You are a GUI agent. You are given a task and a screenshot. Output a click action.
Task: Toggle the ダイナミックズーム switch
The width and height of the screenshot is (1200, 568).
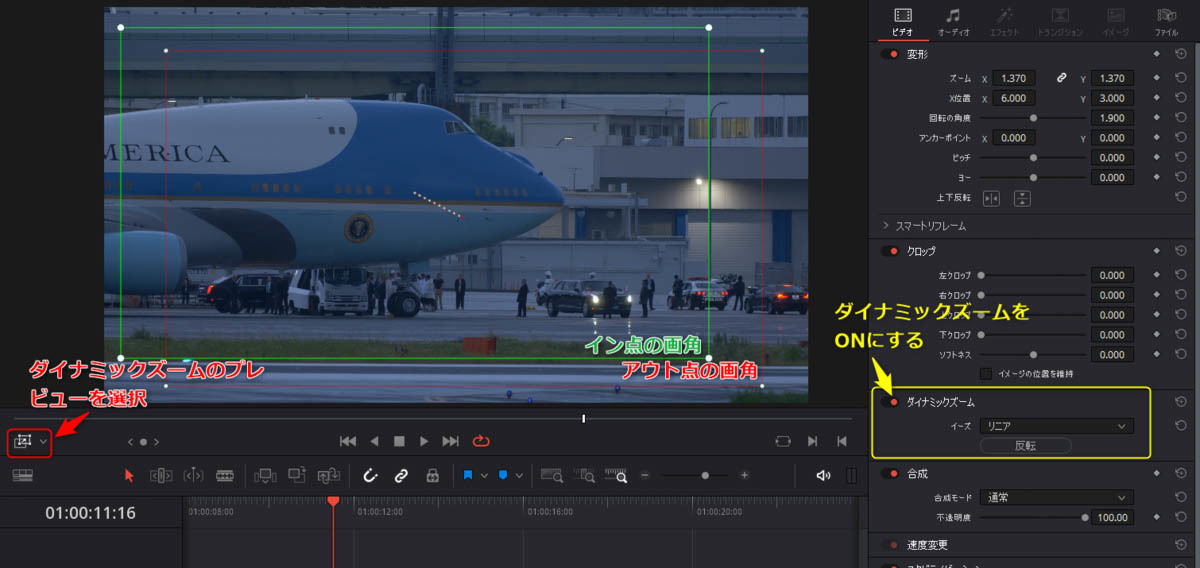[x=889, y=402]
